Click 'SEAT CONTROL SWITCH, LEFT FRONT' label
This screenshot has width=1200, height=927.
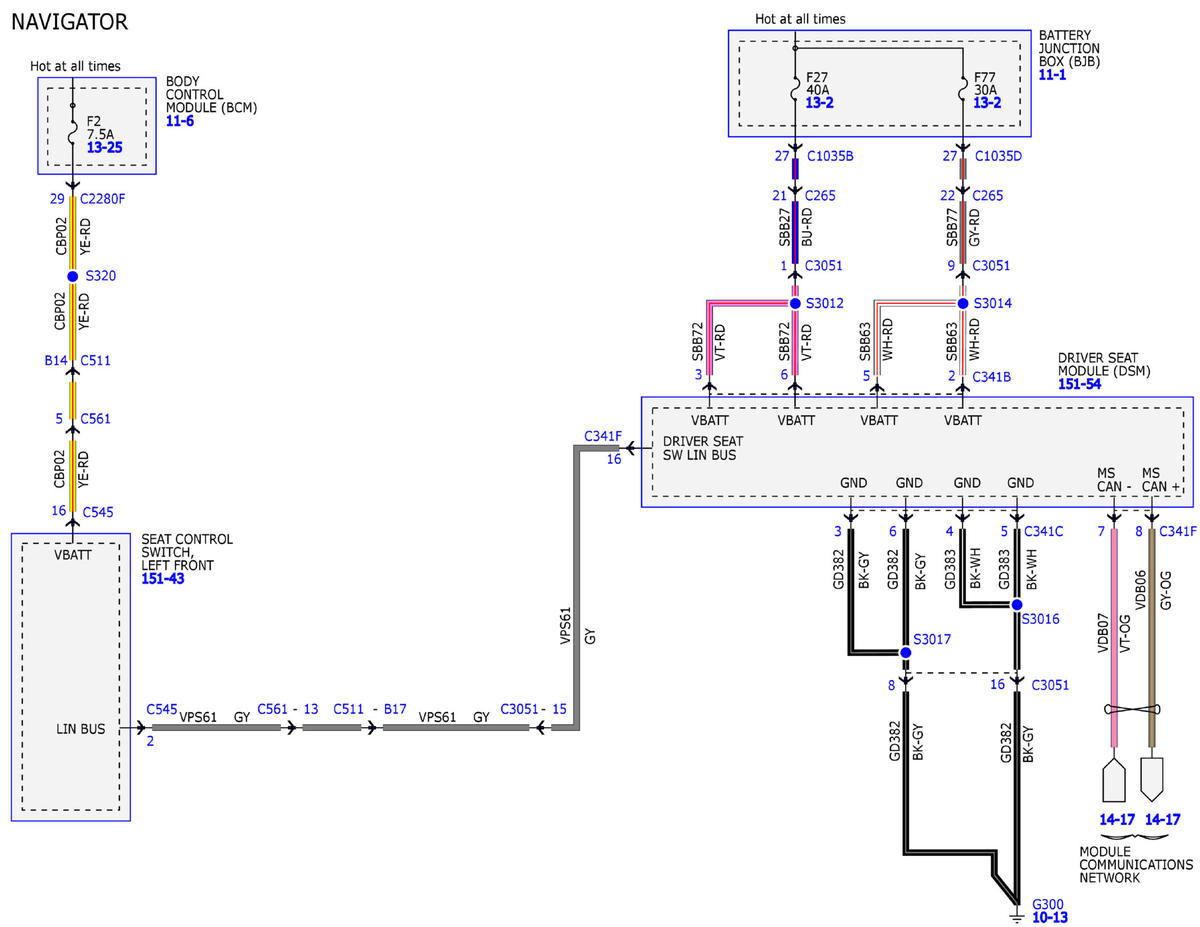tap(187, 552)
